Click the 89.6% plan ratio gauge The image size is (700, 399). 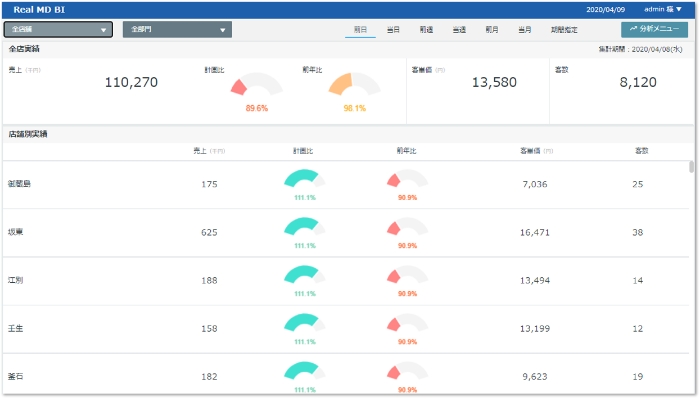(257, 85)
